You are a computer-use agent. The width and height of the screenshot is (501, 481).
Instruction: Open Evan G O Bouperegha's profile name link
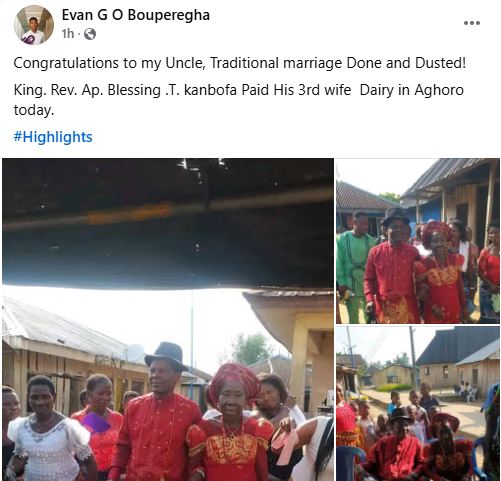click(136, 15)
